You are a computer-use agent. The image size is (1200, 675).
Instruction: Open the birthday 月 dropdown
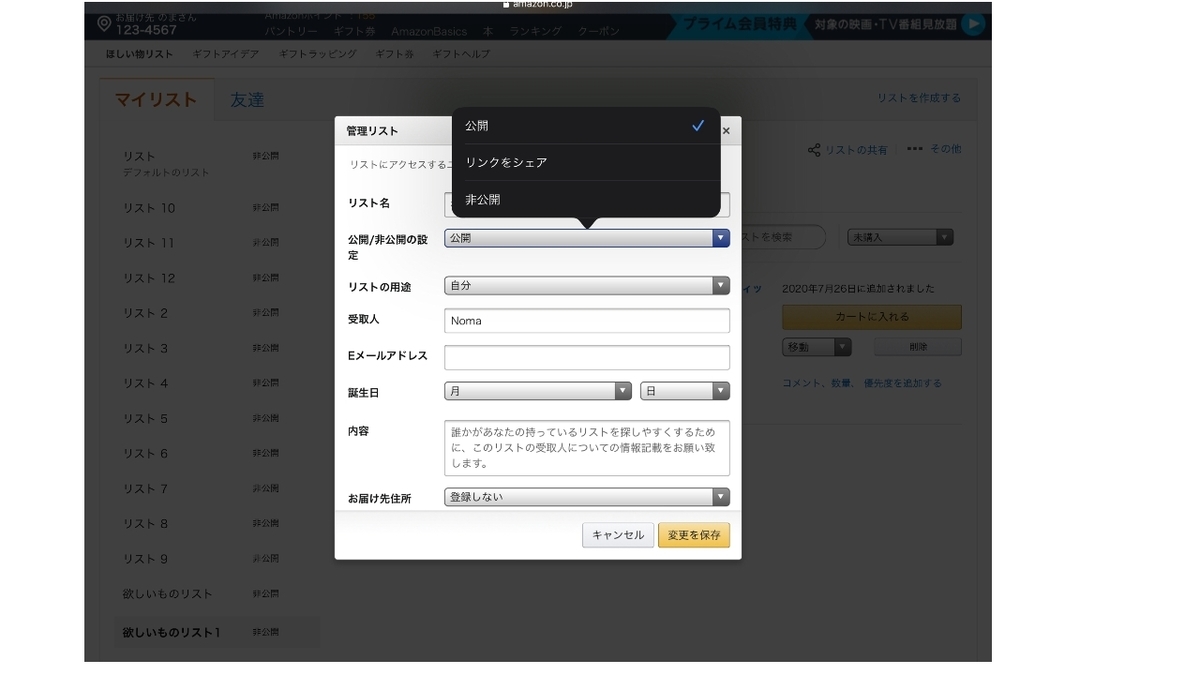point(538,391)
